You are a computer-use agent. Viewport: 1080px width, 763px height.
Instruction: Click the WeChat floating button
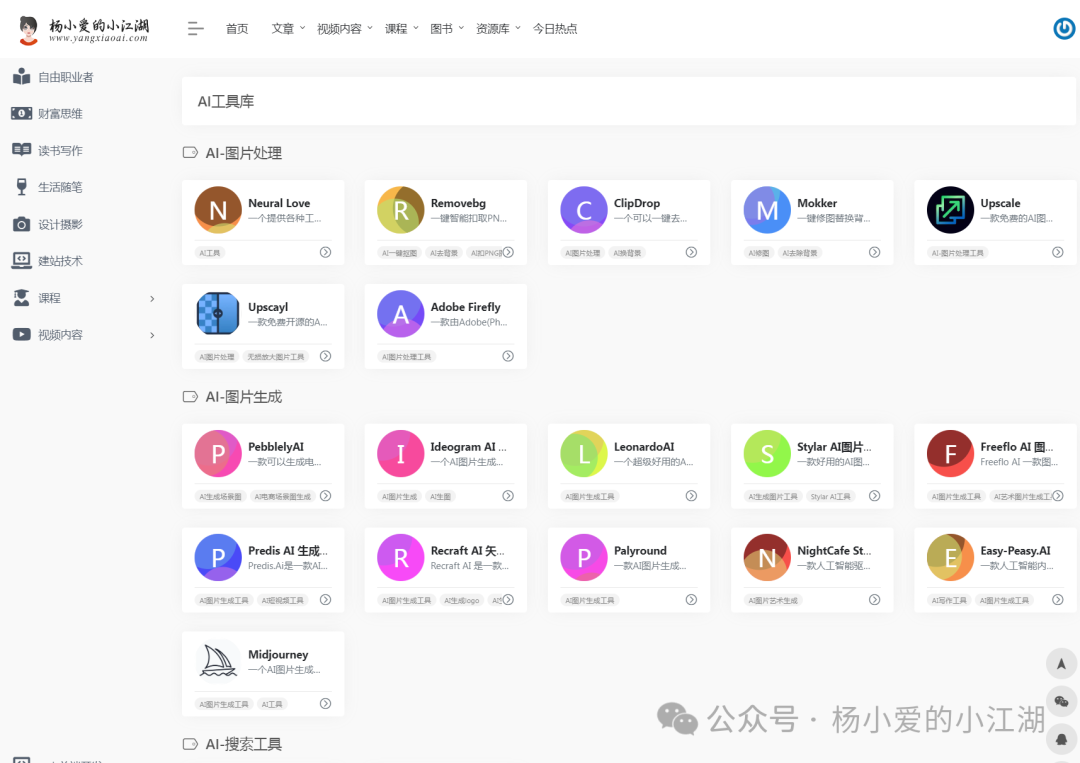pyautogui.click(x=1061, y=701)
